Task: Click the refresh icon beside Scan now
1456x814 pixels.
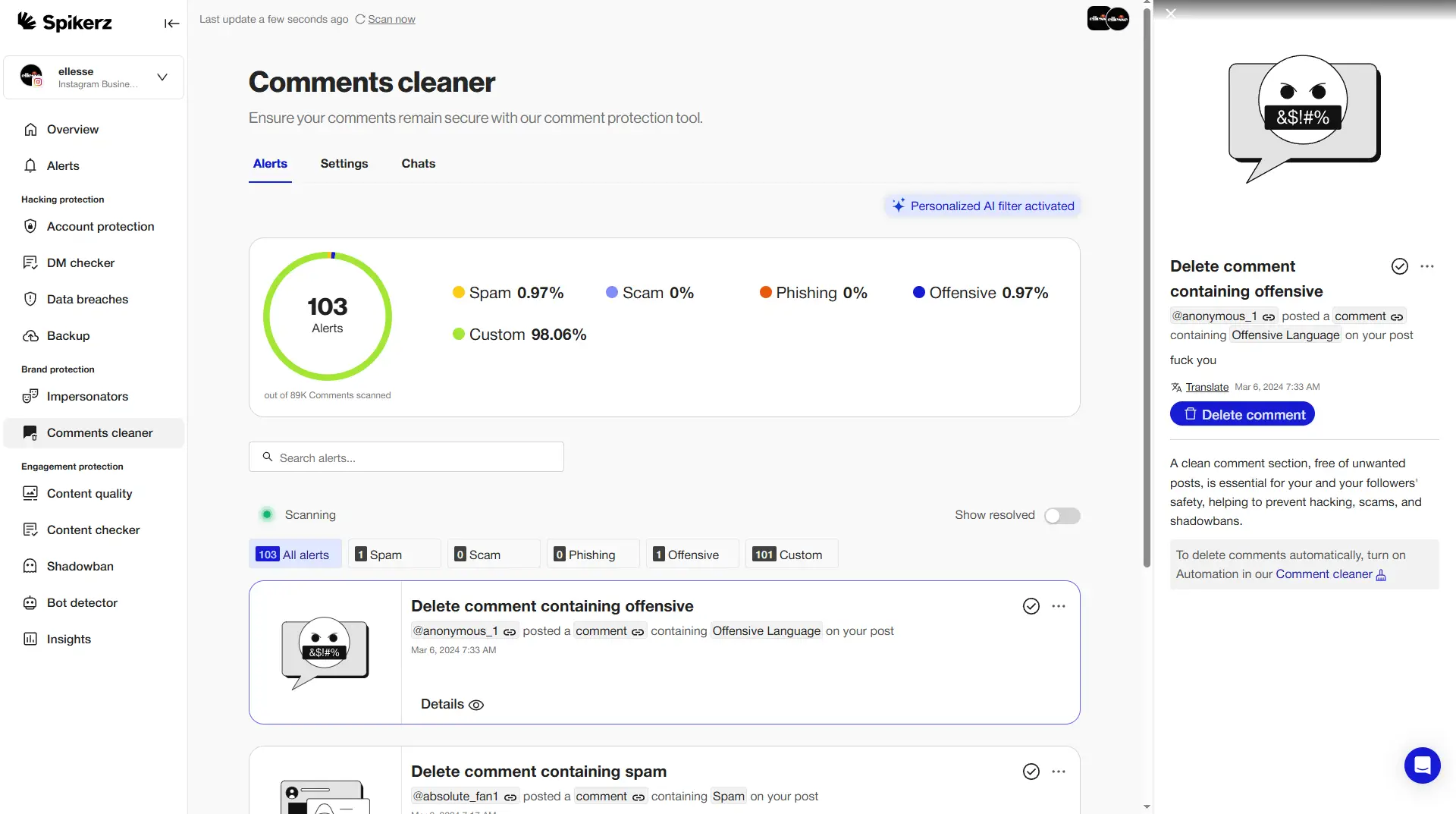Action: [x=360, y=20]
